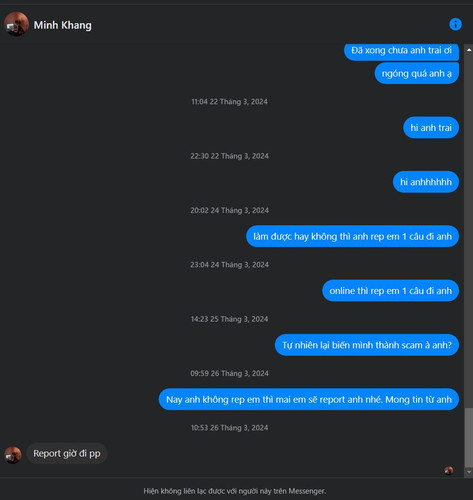Click the notice "Hiện không liên lạc được"
473x500 pixels.
click(x=235, y=491)
